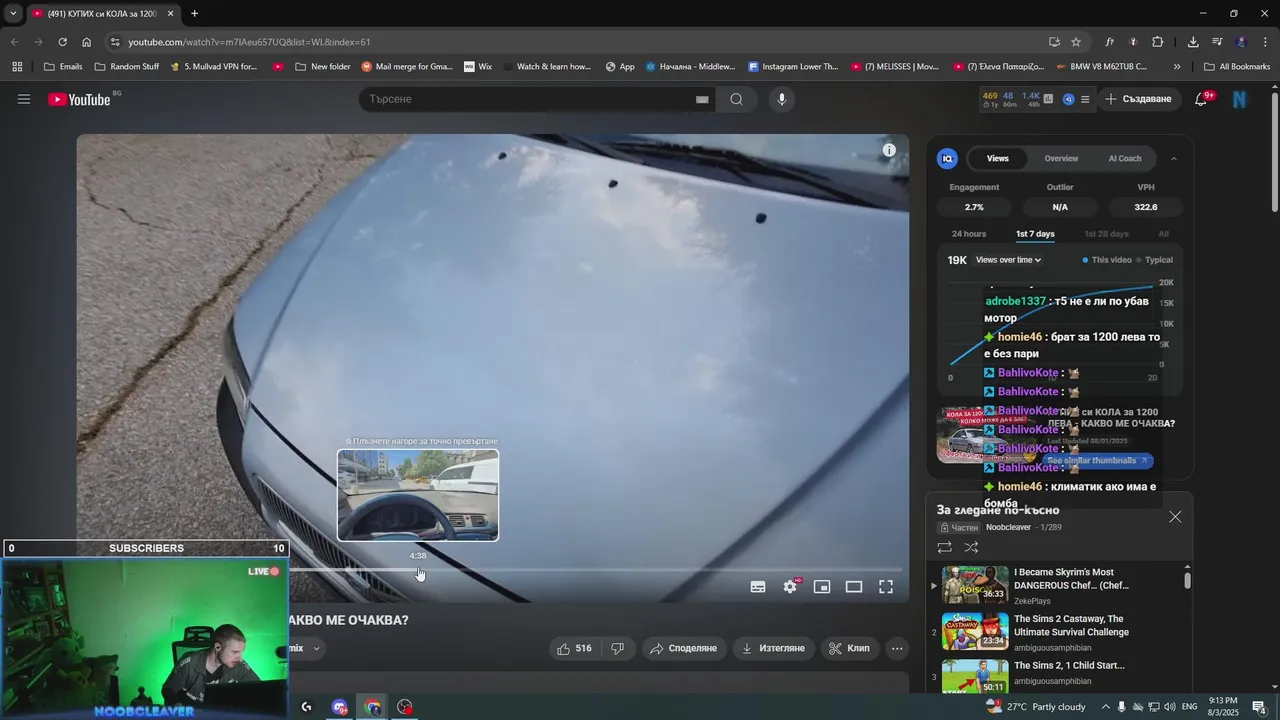The height and width of the screenshot is (720, 1280).
Task: Click the playlist panel scrollbar thumb
Action: point(1187,580)
